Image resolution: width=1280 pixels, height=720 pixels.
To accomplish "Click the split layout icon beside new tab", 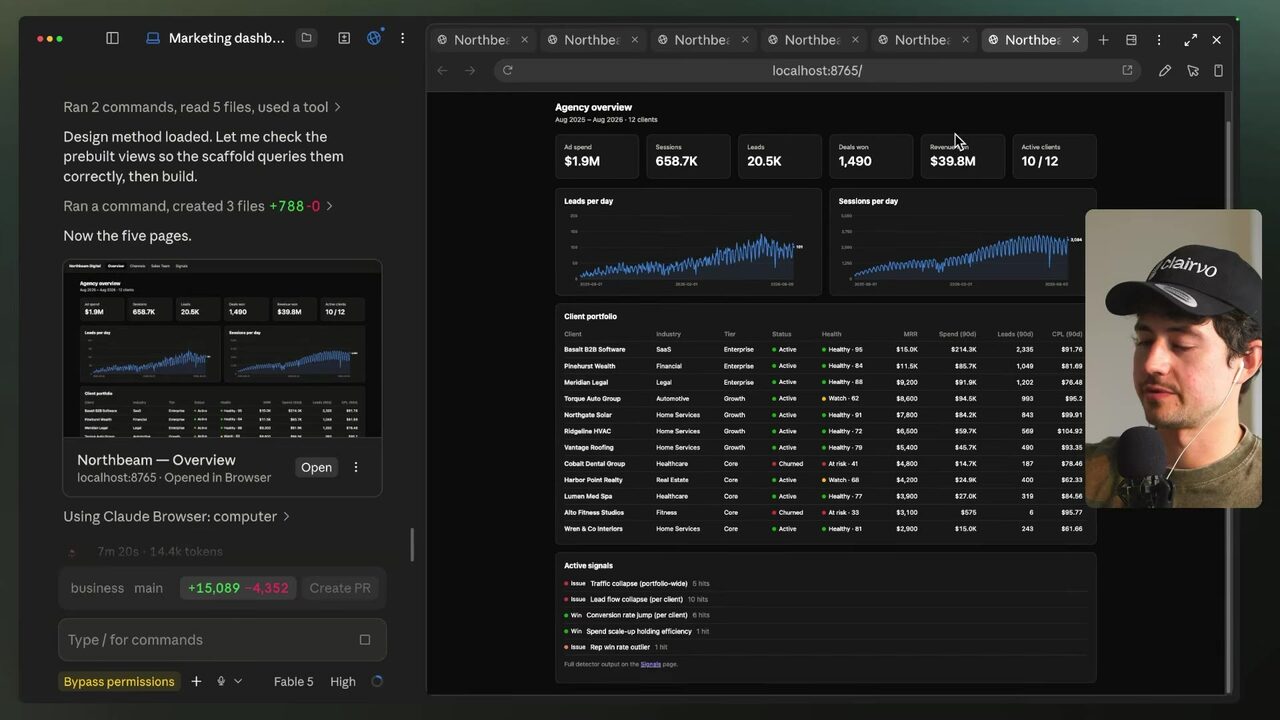I will (x=1131, y=40).
